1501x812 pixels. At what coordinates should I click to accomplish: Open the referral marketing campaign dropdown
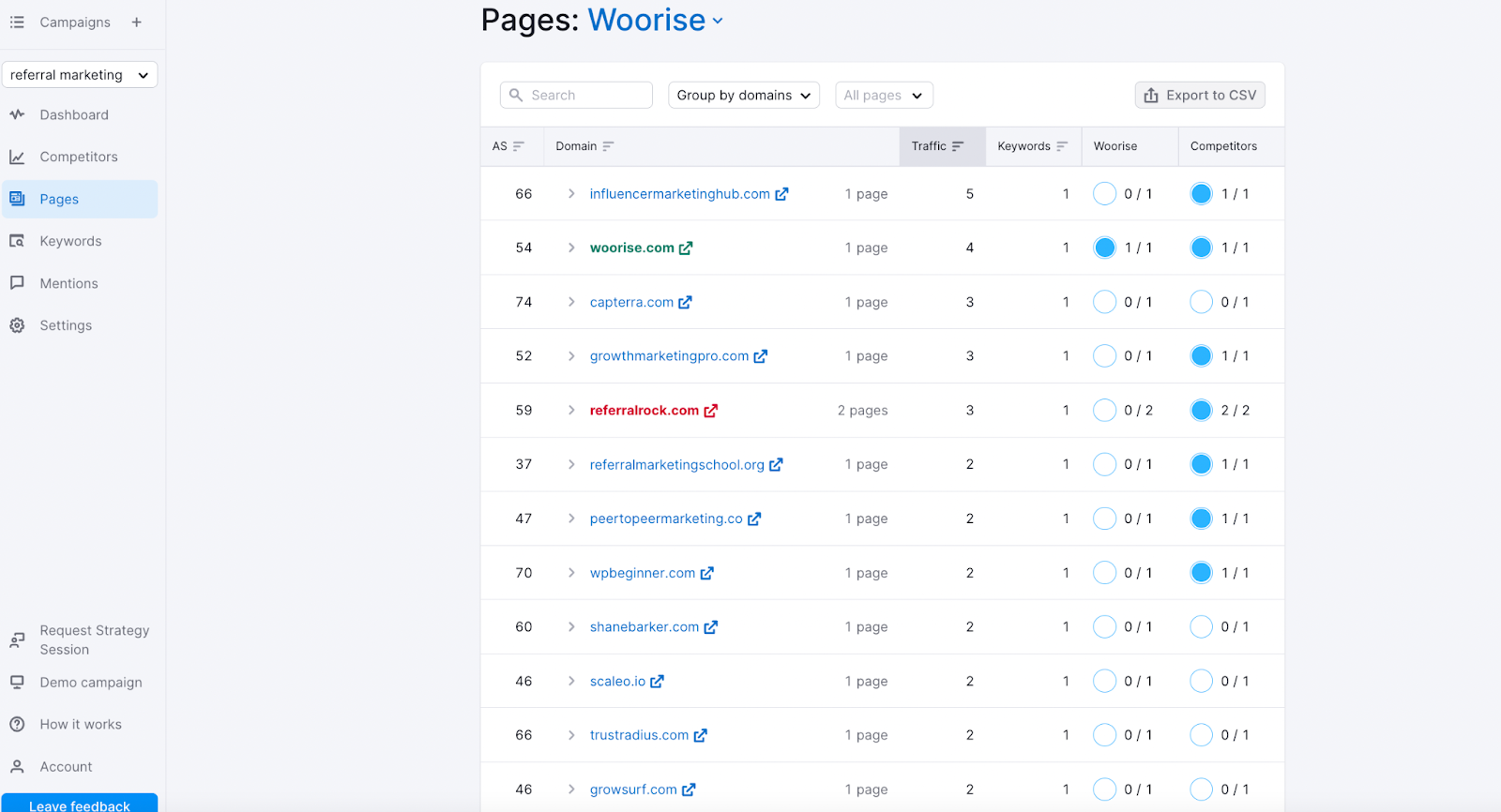click(80, 75)
